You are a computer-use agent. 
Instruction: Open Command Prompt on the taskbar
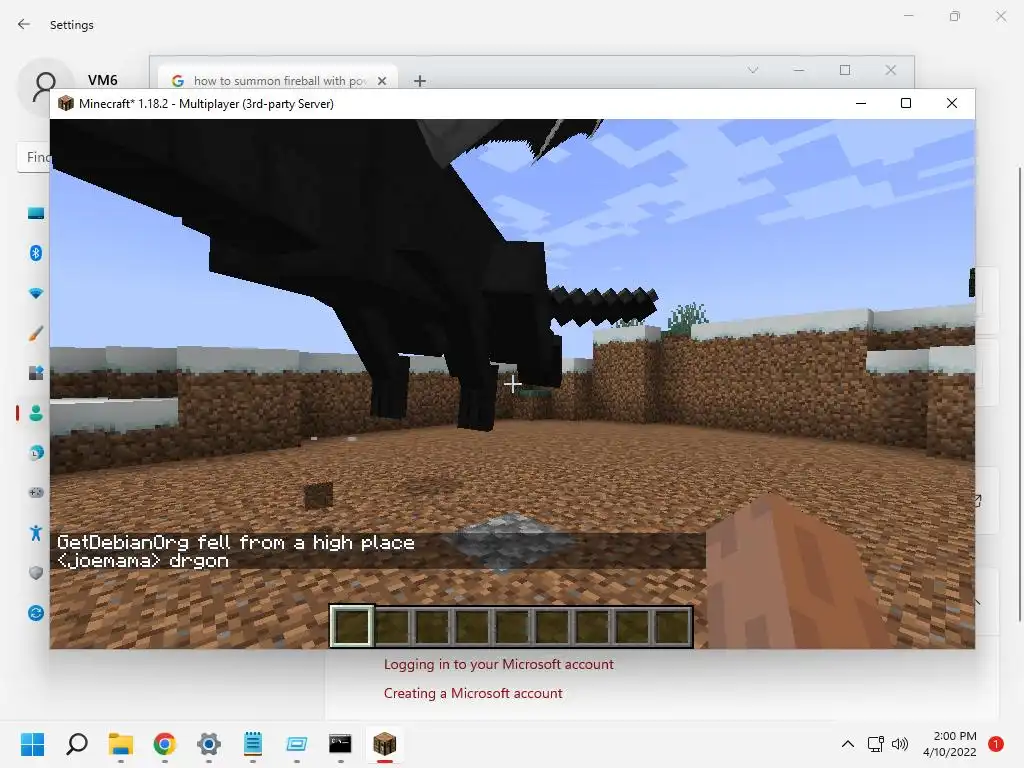(340, 744)
